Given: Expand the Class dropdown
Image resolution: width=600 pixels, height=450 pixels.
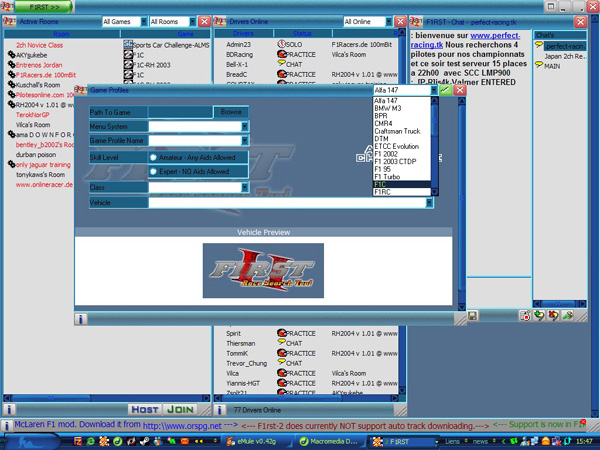Looking at the screenshot, I should 245,187.
